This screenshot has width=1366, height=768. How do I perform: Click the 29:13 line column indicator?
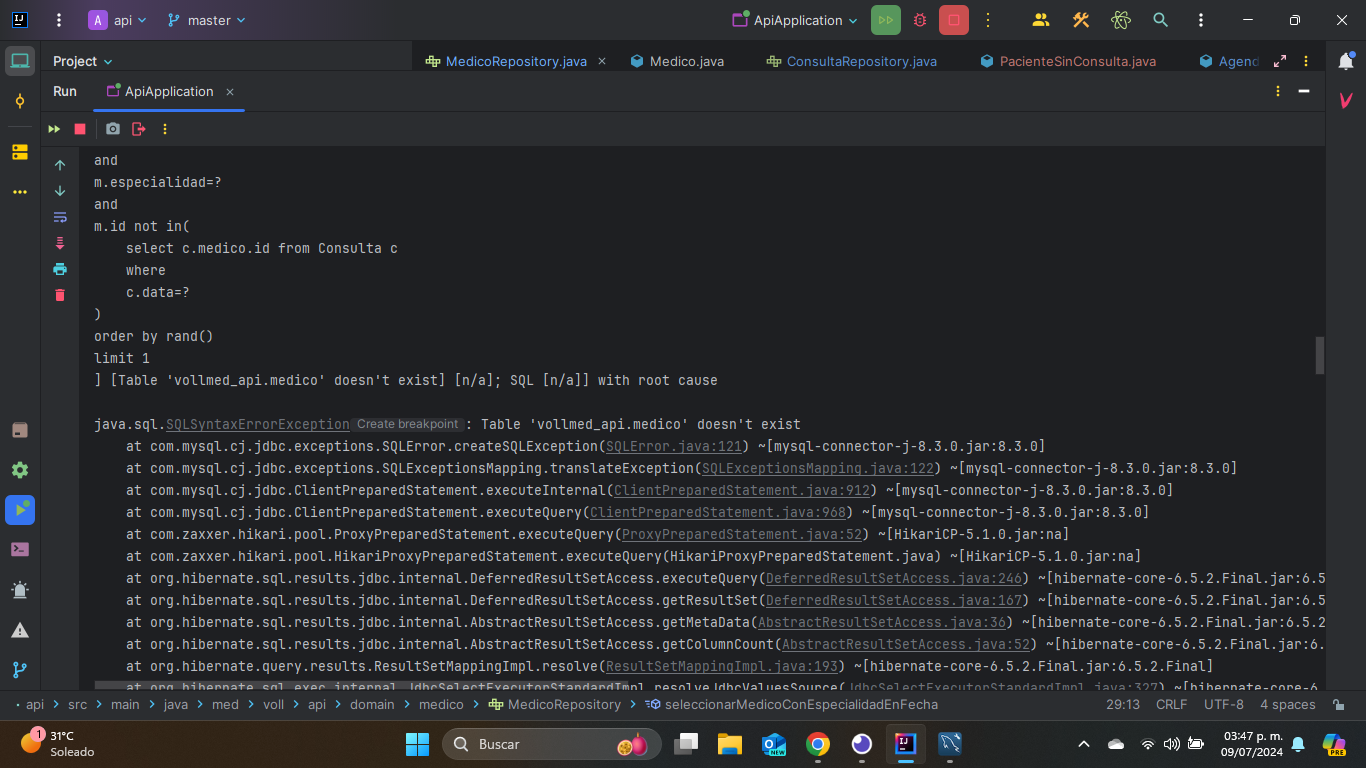1123,704
